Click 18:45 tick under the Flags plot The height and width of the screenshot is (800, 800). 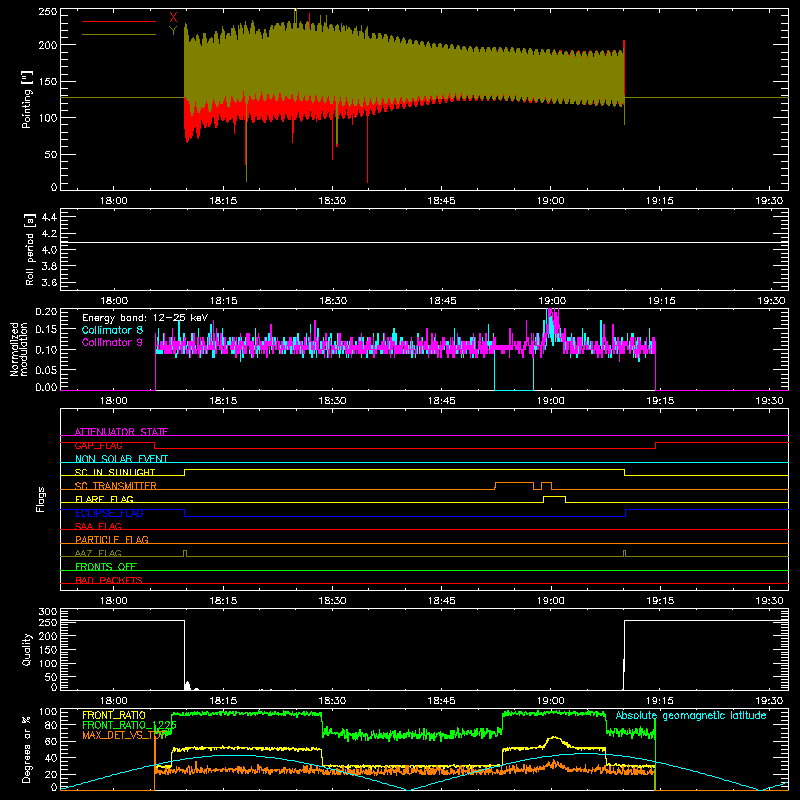442,601
